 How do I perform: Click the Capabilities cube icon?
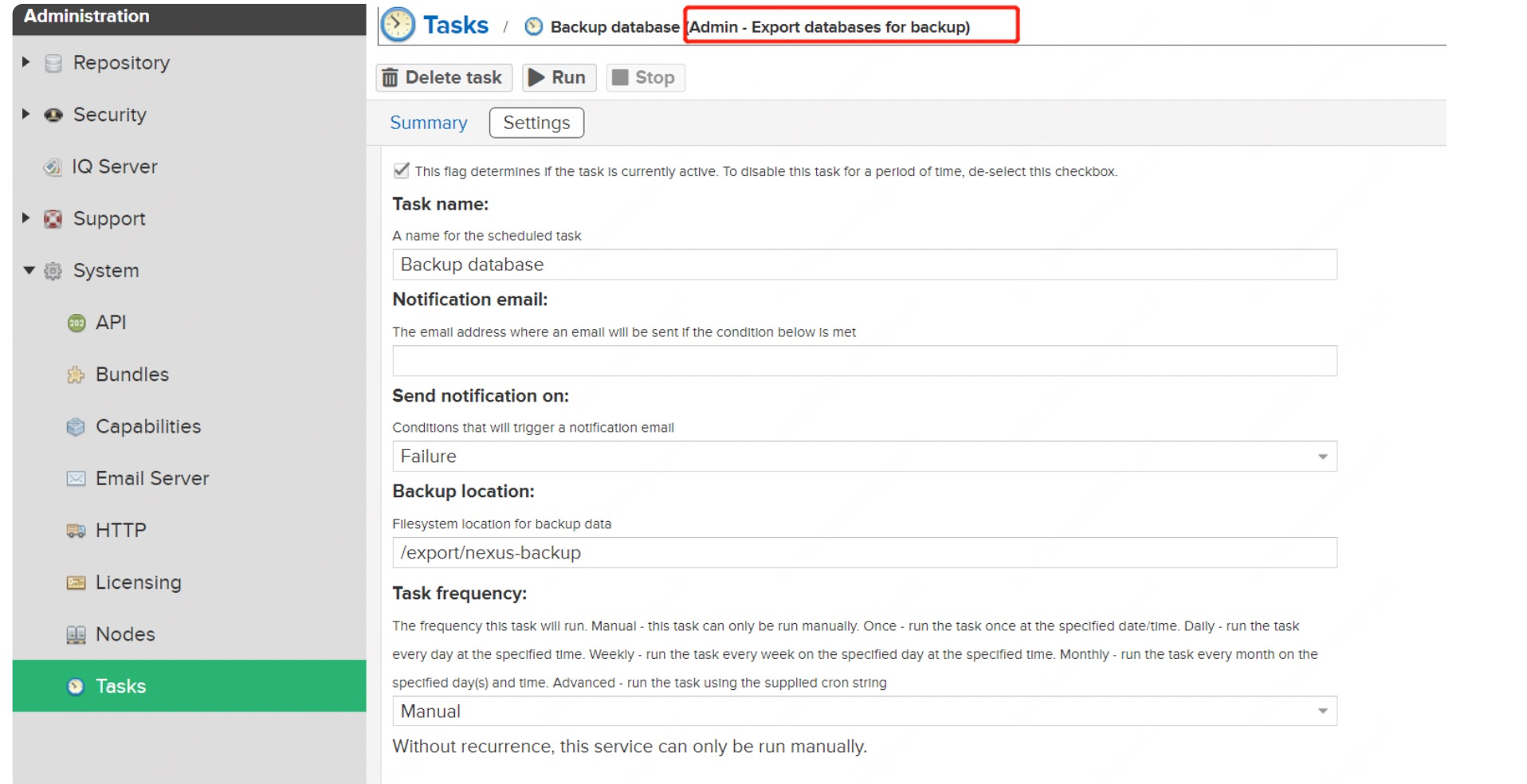76,427
